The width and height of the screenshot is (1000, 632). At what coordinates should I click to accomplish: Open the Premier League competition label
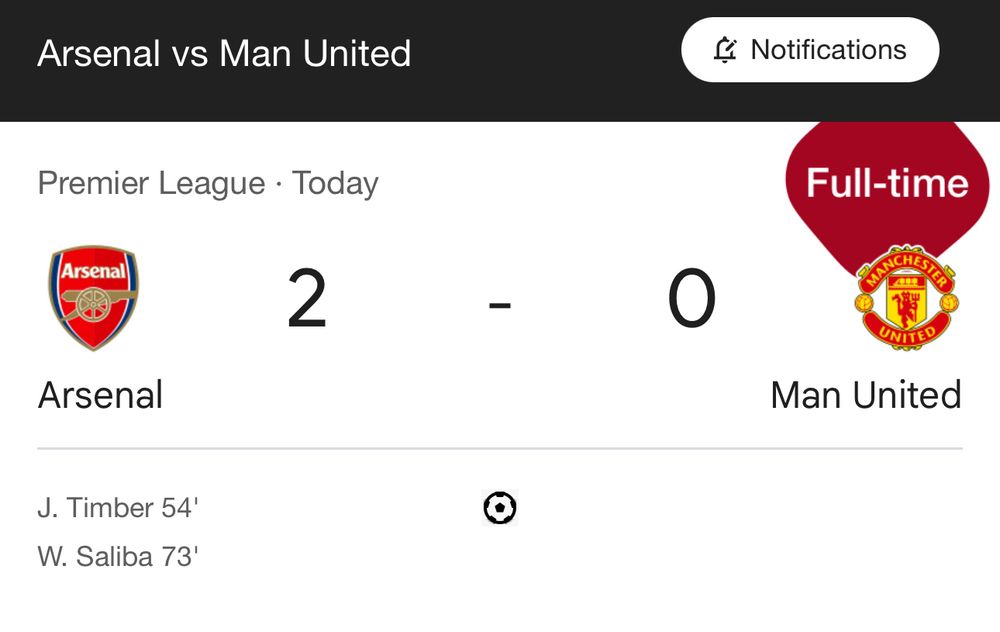coord(151,184)
